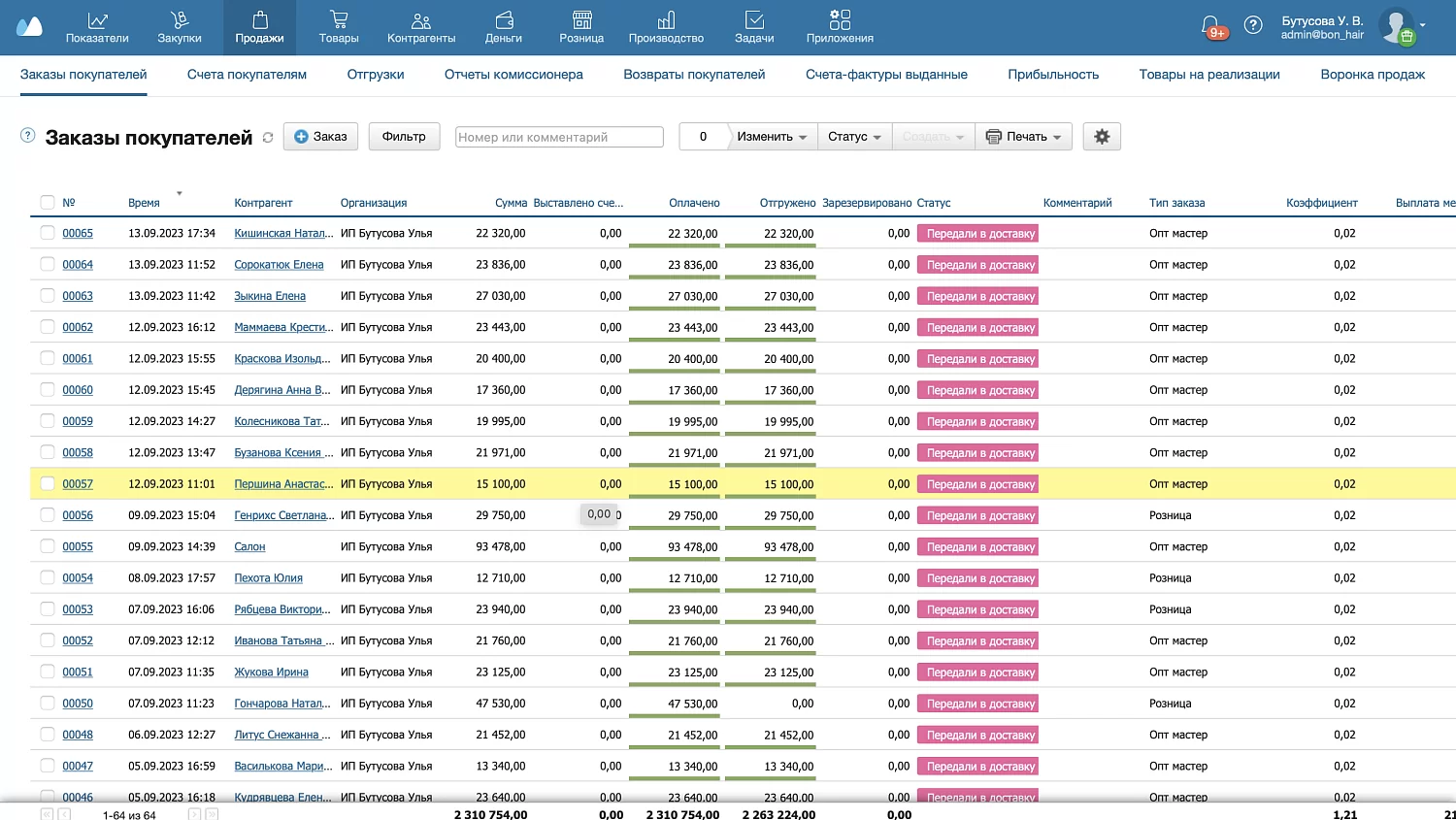
Task: Open order number 00050
Action: 78,704
